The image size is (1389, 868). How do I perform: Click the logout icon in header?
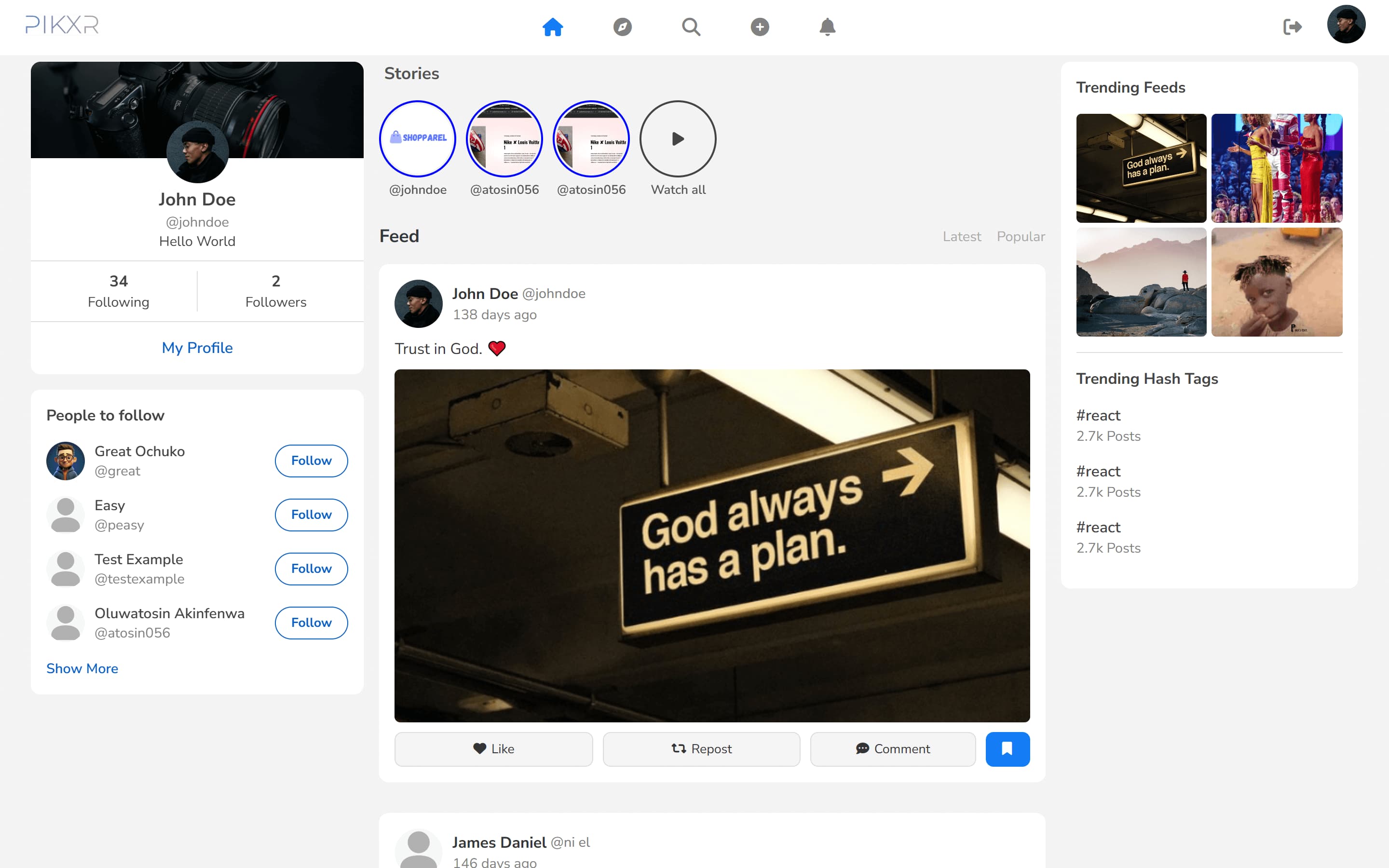coord(1292,27)
